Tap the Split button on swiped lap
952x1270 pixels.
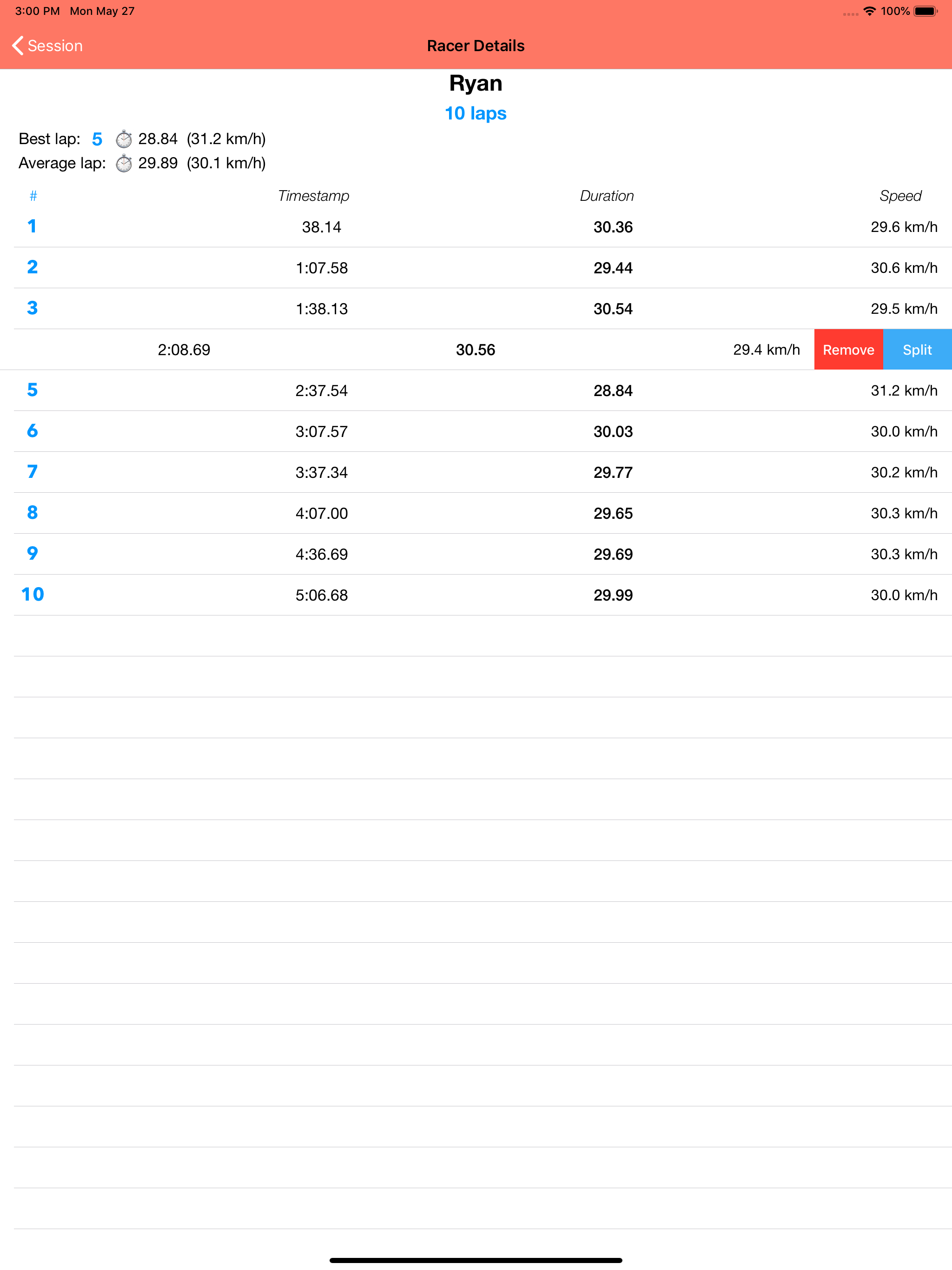pyautogui.click(x=917, y=350)
